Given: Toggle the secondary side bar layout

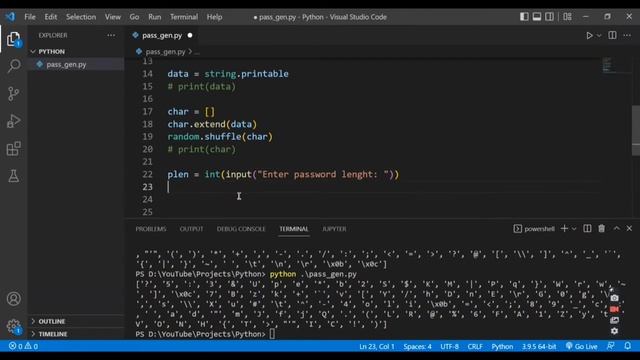Looking at the screenshot, I should point(549,17).
